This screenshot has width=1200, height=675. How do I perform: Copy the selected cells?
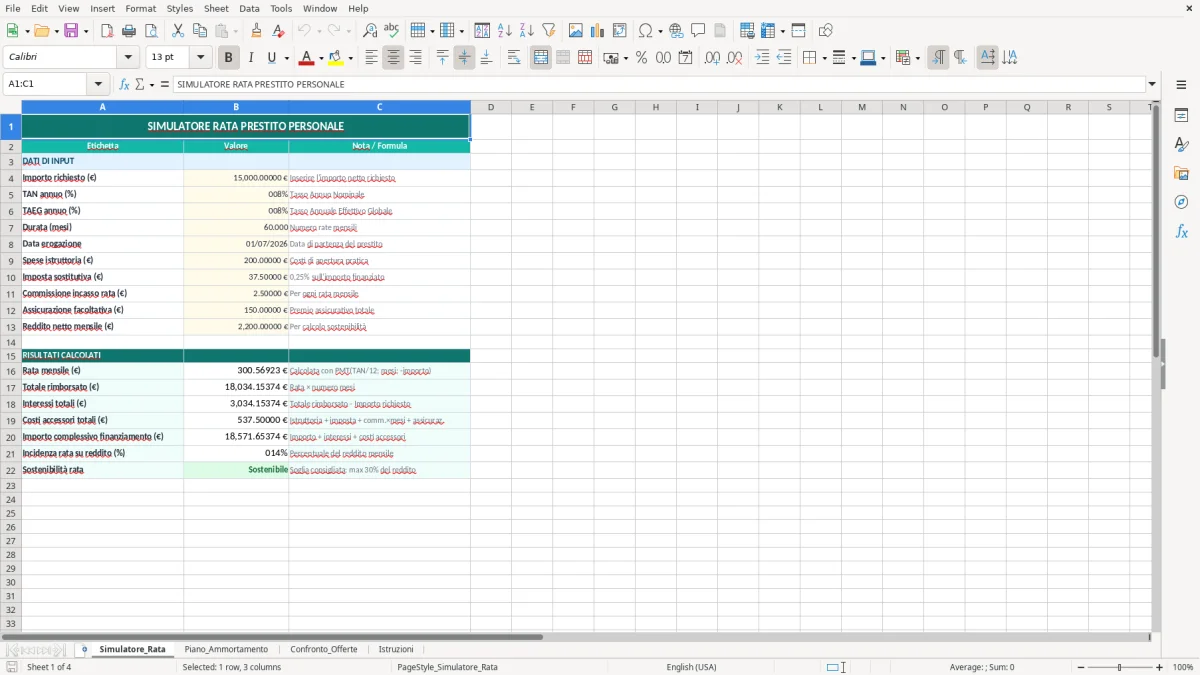coord(199,31)
